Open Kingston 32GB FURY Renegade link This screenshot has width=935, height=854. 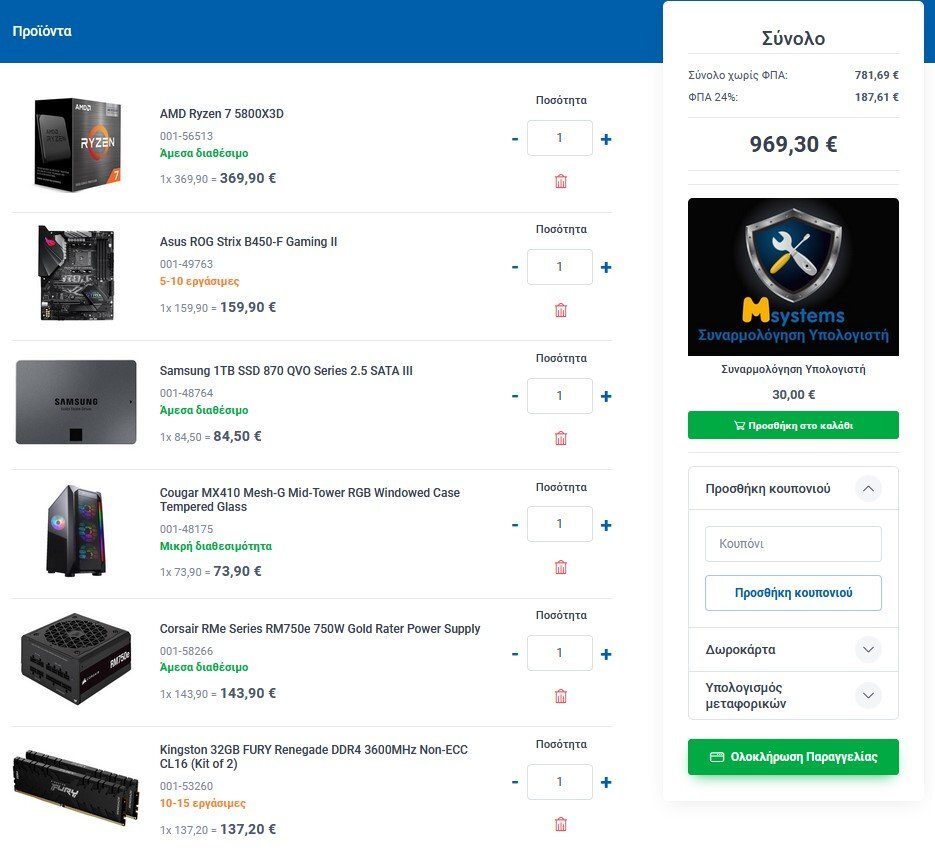(314, 756)
